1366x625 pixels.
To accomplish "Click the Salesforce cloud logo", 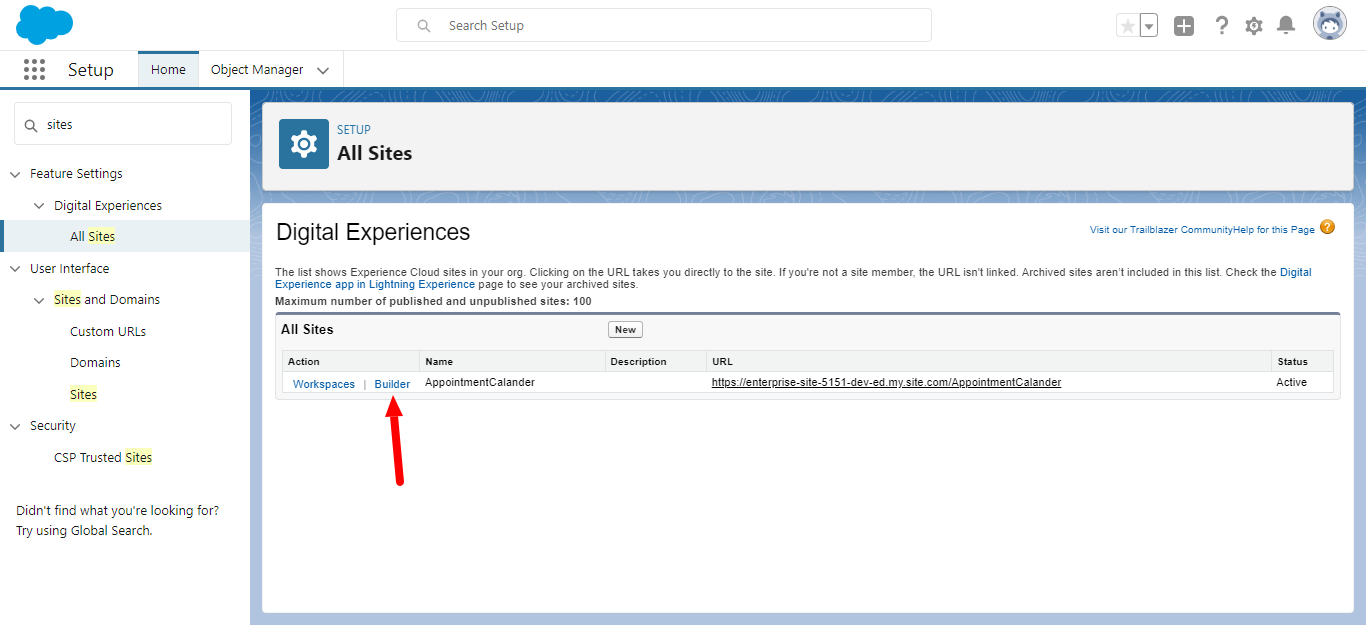I will (45, 25).
